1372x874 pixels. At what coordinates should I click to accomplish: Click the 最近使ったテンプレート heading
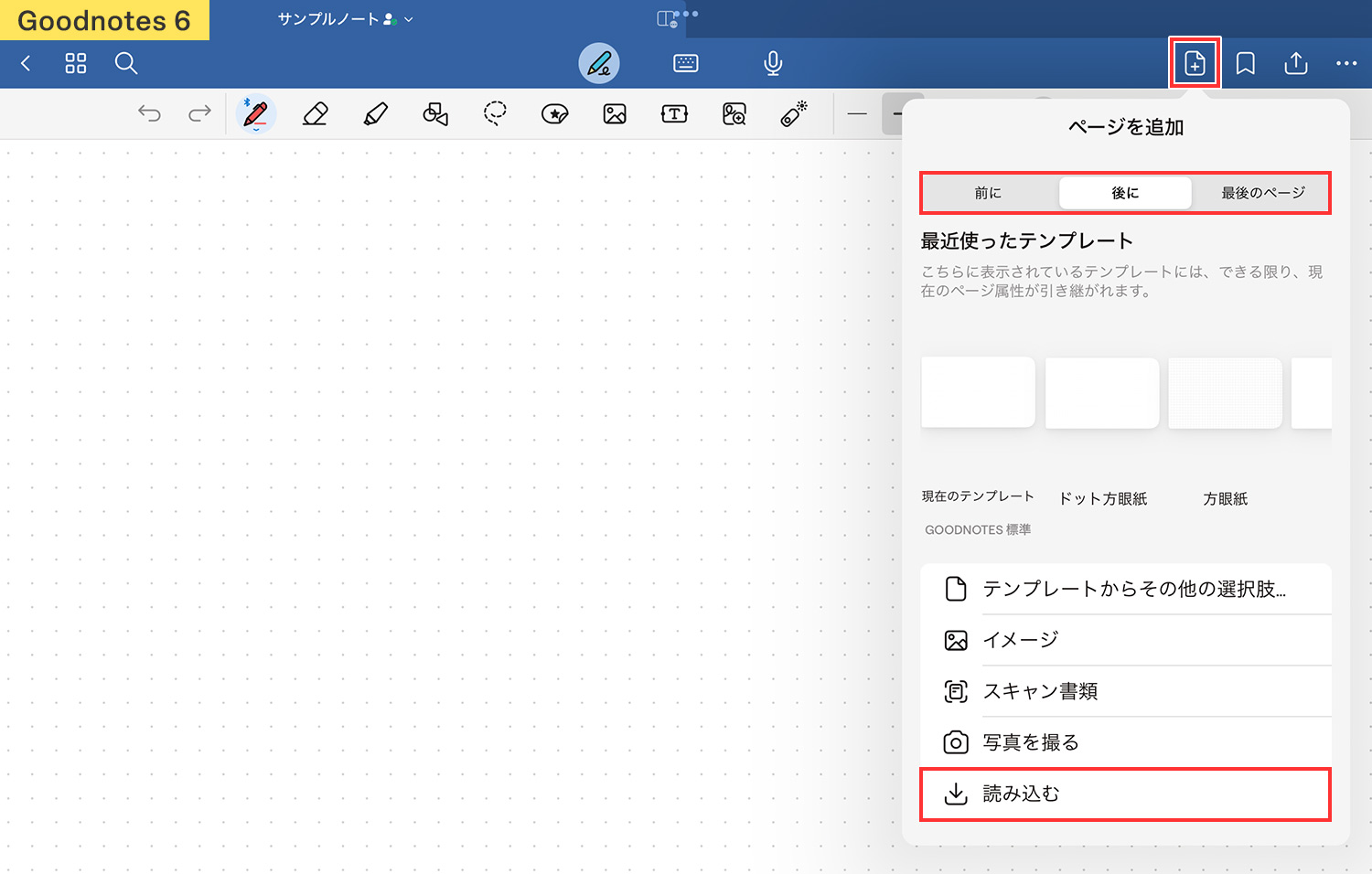1027,240
